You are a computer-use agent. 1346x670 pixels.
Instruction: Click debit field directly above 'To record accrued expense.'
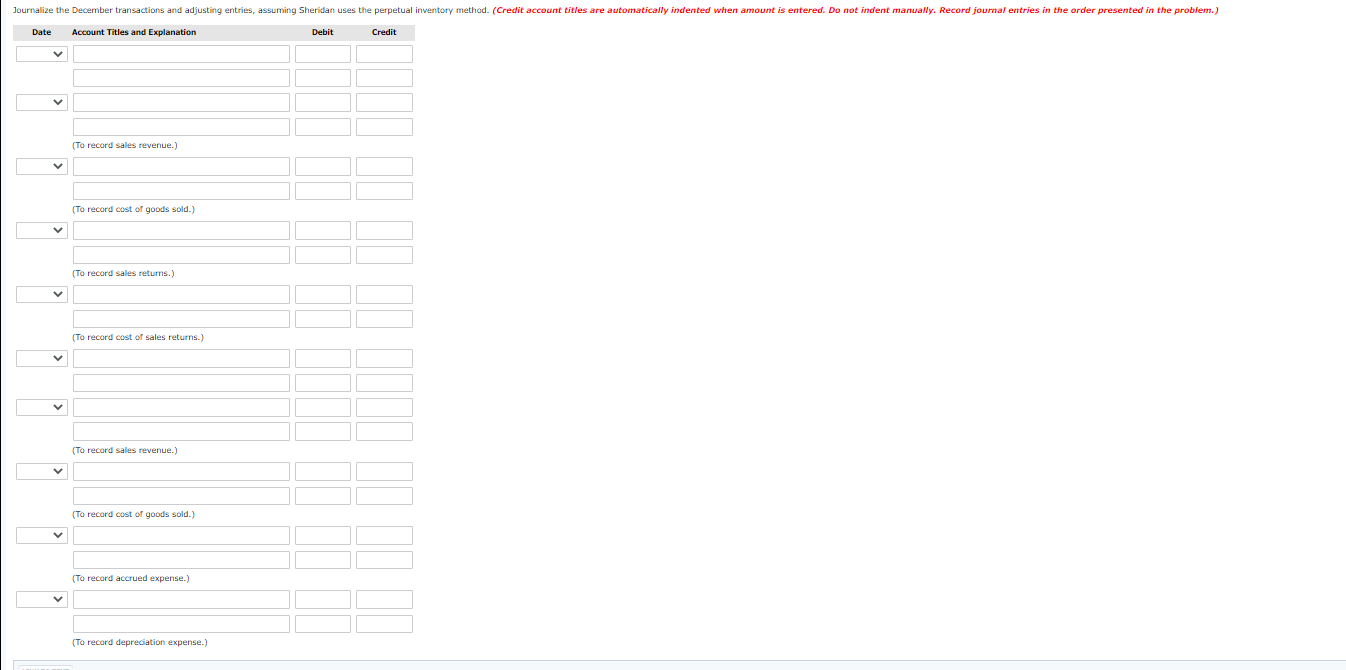[x=323, y=560]
